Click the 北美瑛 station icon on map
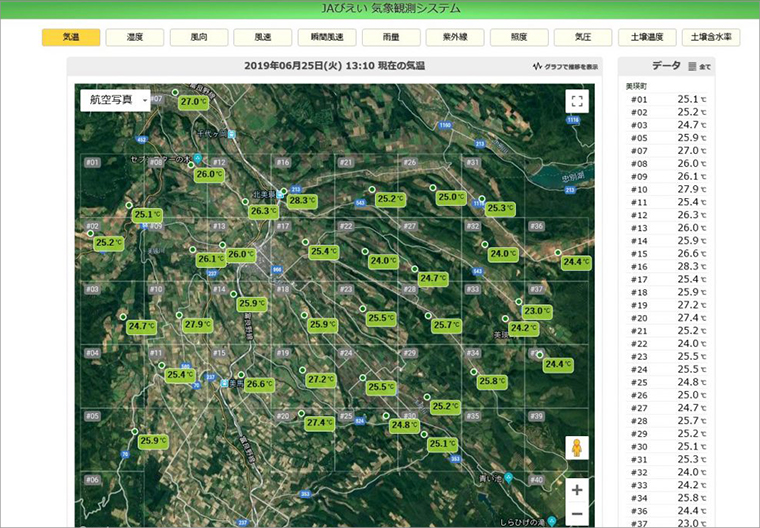Image resolution: width=760 pixels, height=528 pixels. point(280,195)
